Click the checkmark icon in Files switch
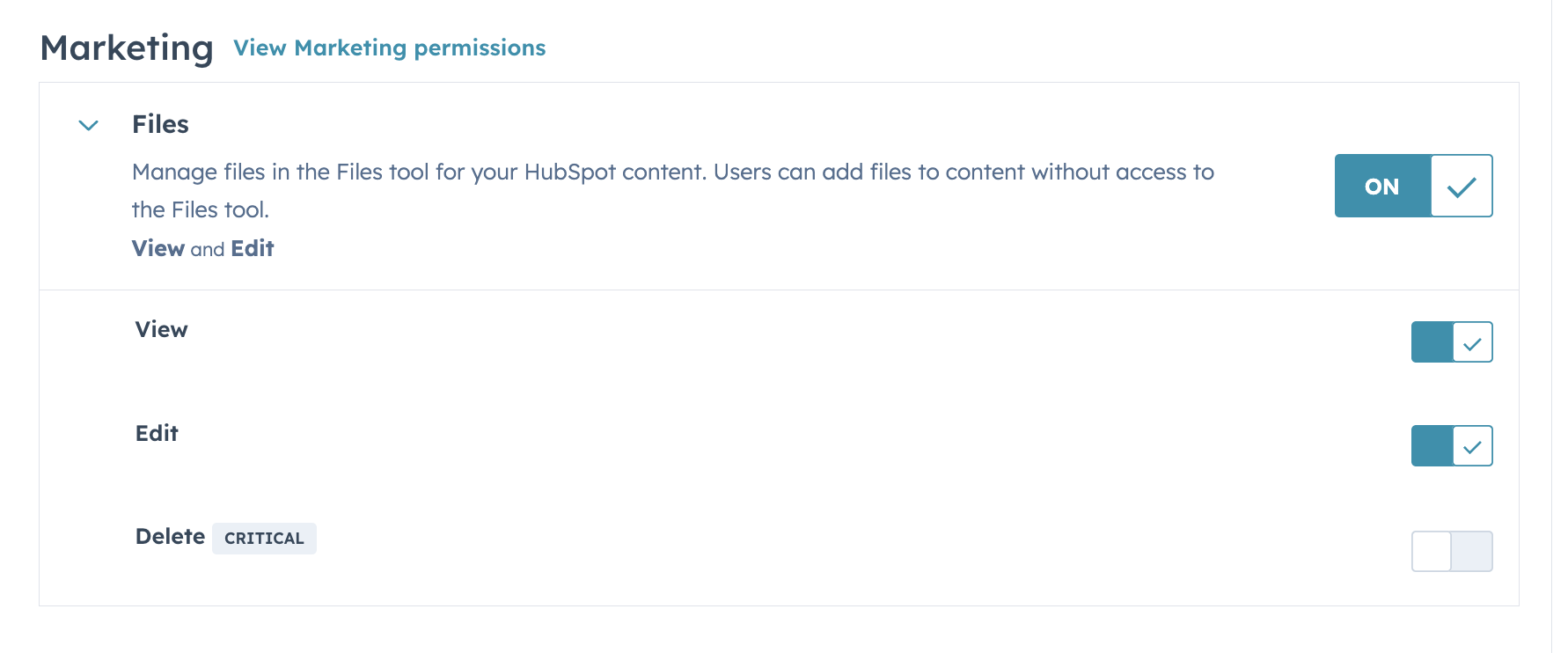This screenshot has width=1568, height=653. pyautogui.click(x=1462, y=187)
